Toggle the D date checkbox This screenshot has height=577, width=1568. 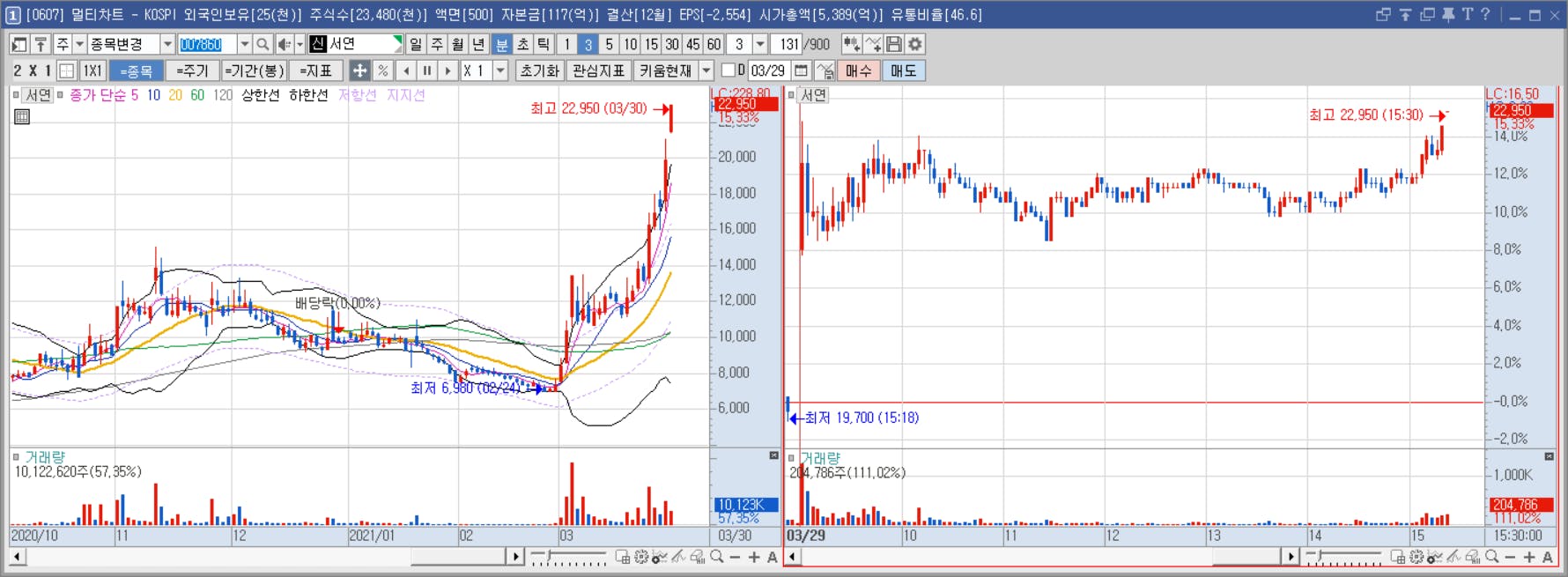click(x=729, y=70)
